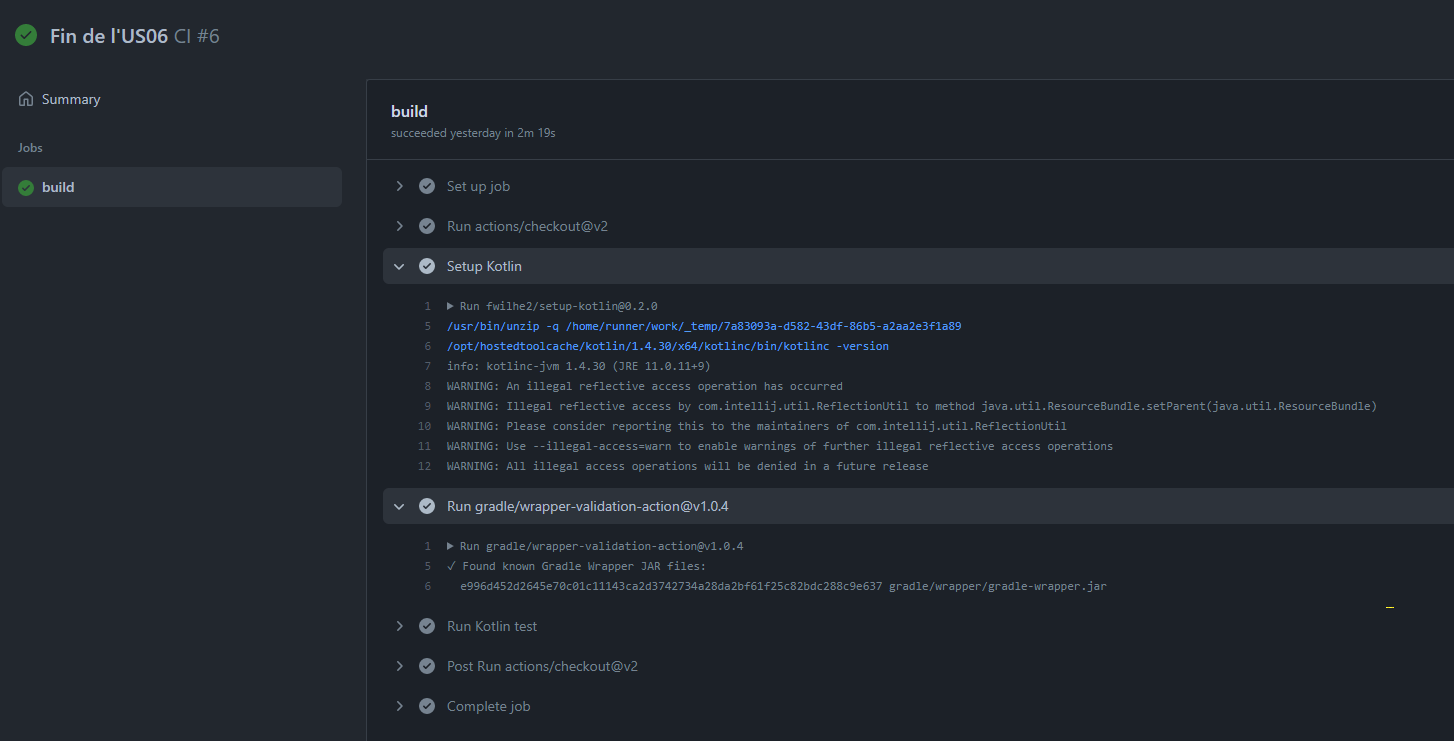
Task: Expand the Run Kotlin test step
Action: coord(399,626)
